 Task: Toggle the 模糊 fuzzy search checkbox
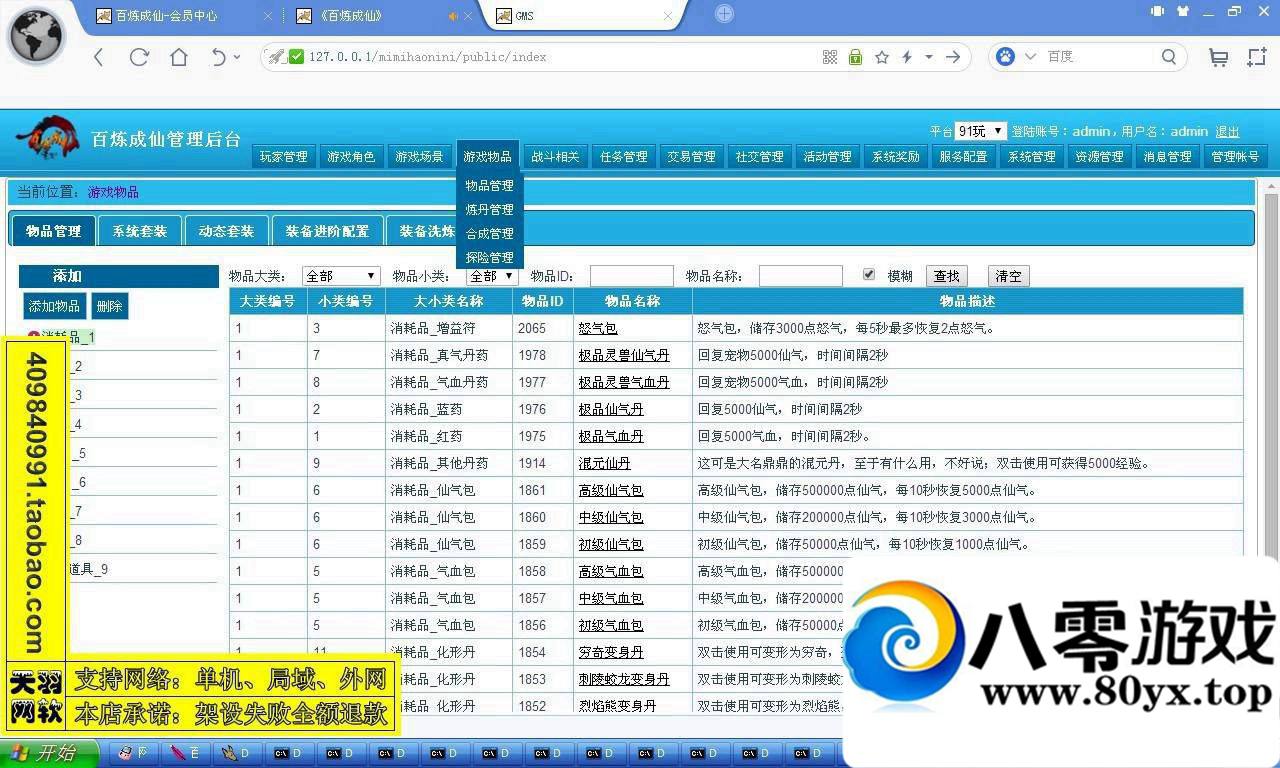pyautogui.click(x=868, y=275)
